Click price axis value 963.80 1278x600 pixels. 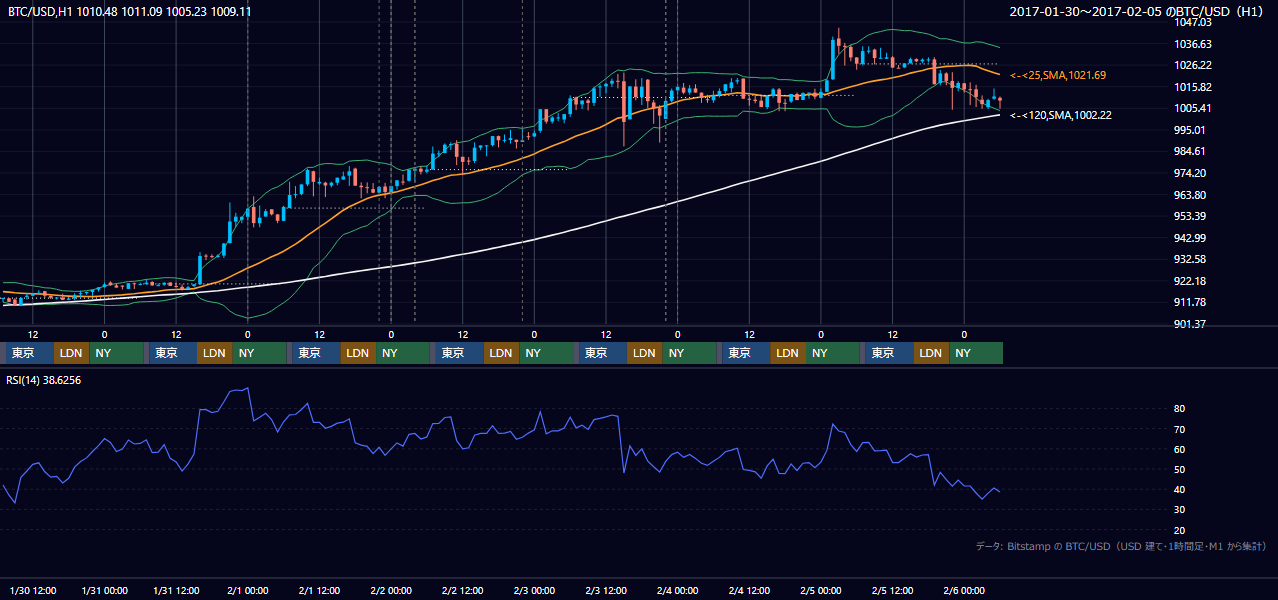1190,195
